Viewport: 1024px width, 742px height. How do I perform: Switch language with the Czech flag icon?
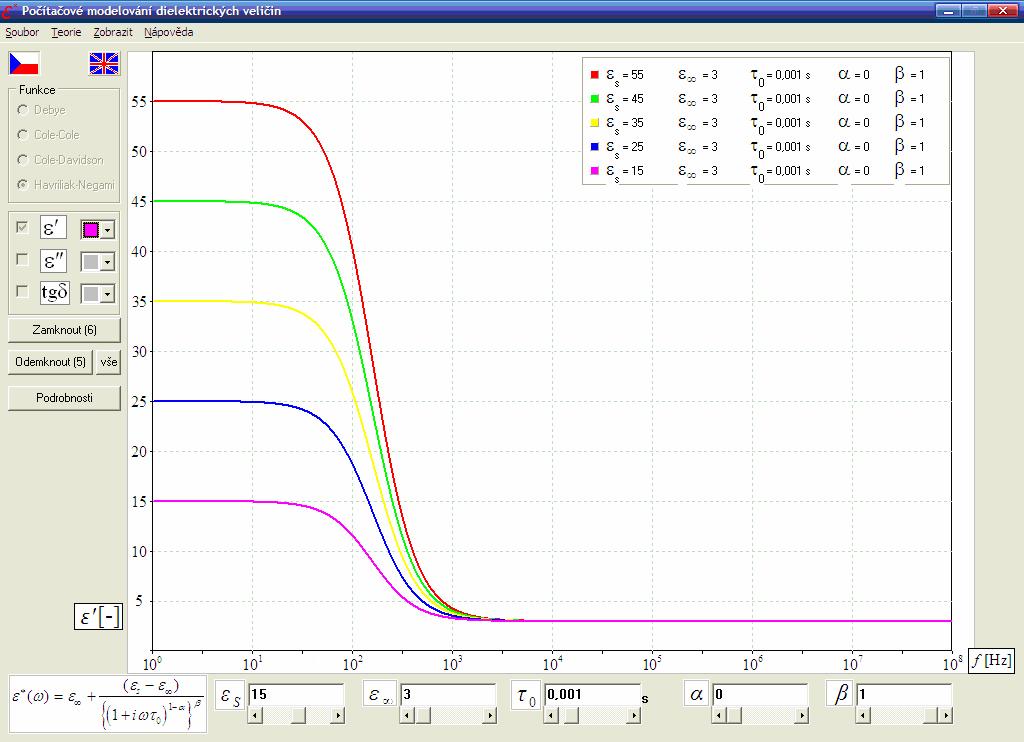pyautogui.click(x=24, y=63)
